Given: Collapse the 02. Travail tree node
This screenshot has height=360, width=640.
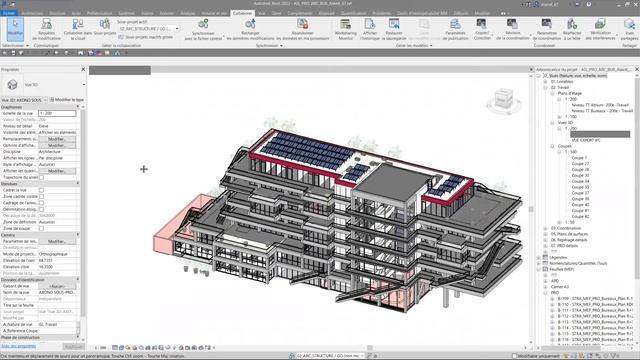Looking at the screenshot, I should pos(545,87).
